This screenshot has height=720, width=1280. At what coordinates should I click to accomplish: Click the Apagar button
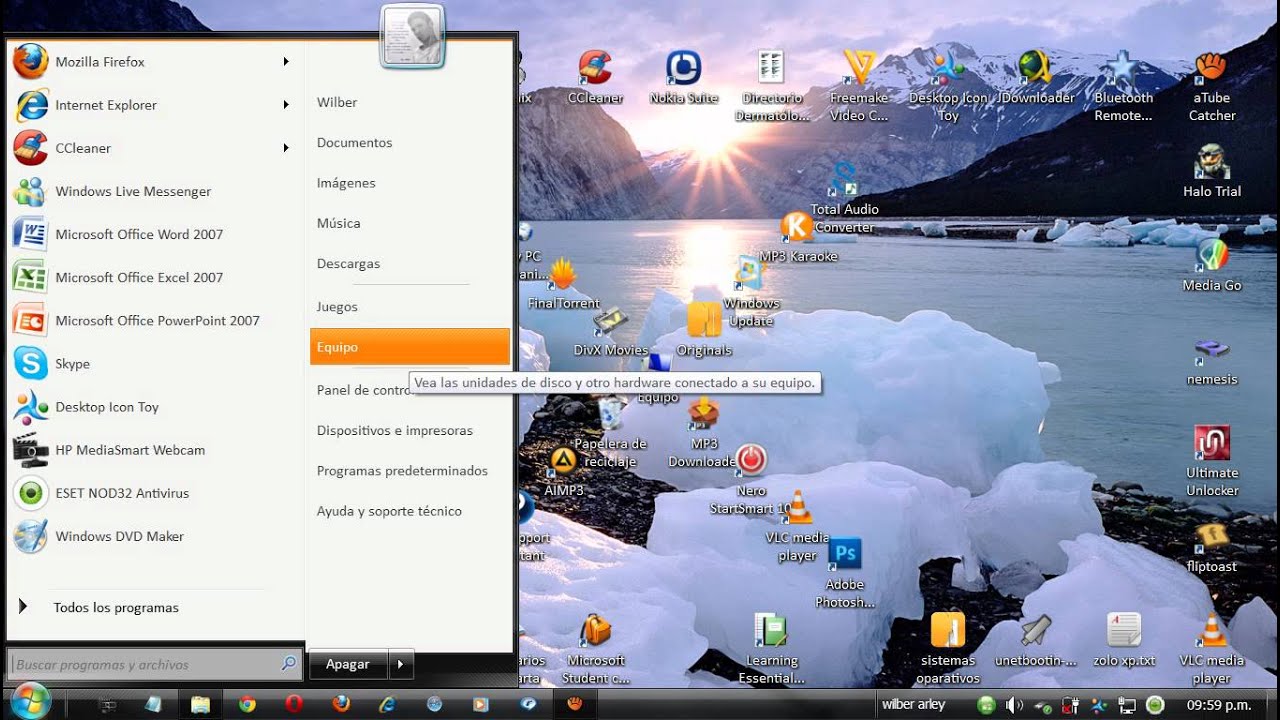tap(349, 664)
